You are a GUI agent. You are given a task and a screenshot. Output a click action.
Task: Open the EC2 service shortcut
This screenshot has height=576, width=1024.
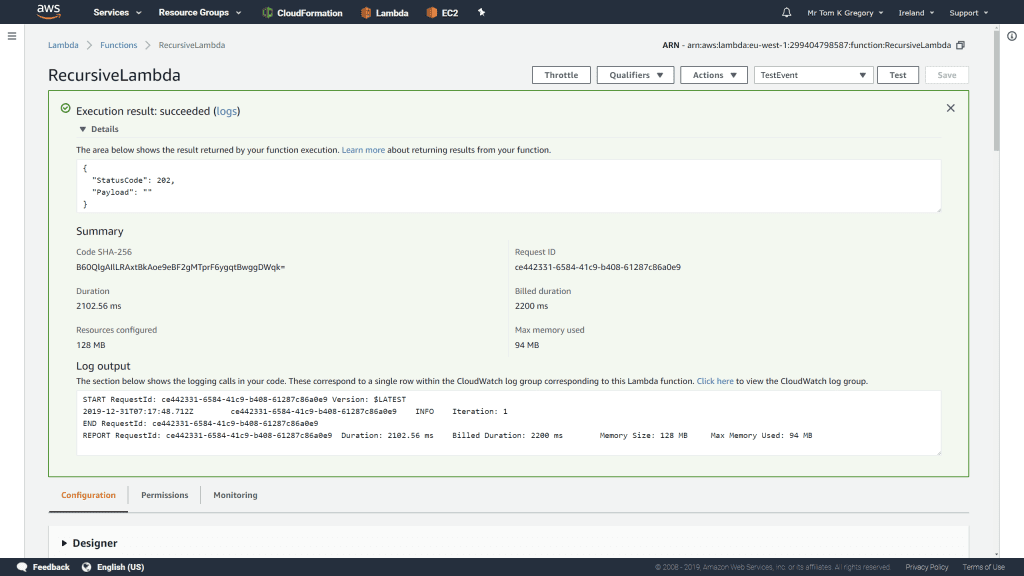(442, 13)
